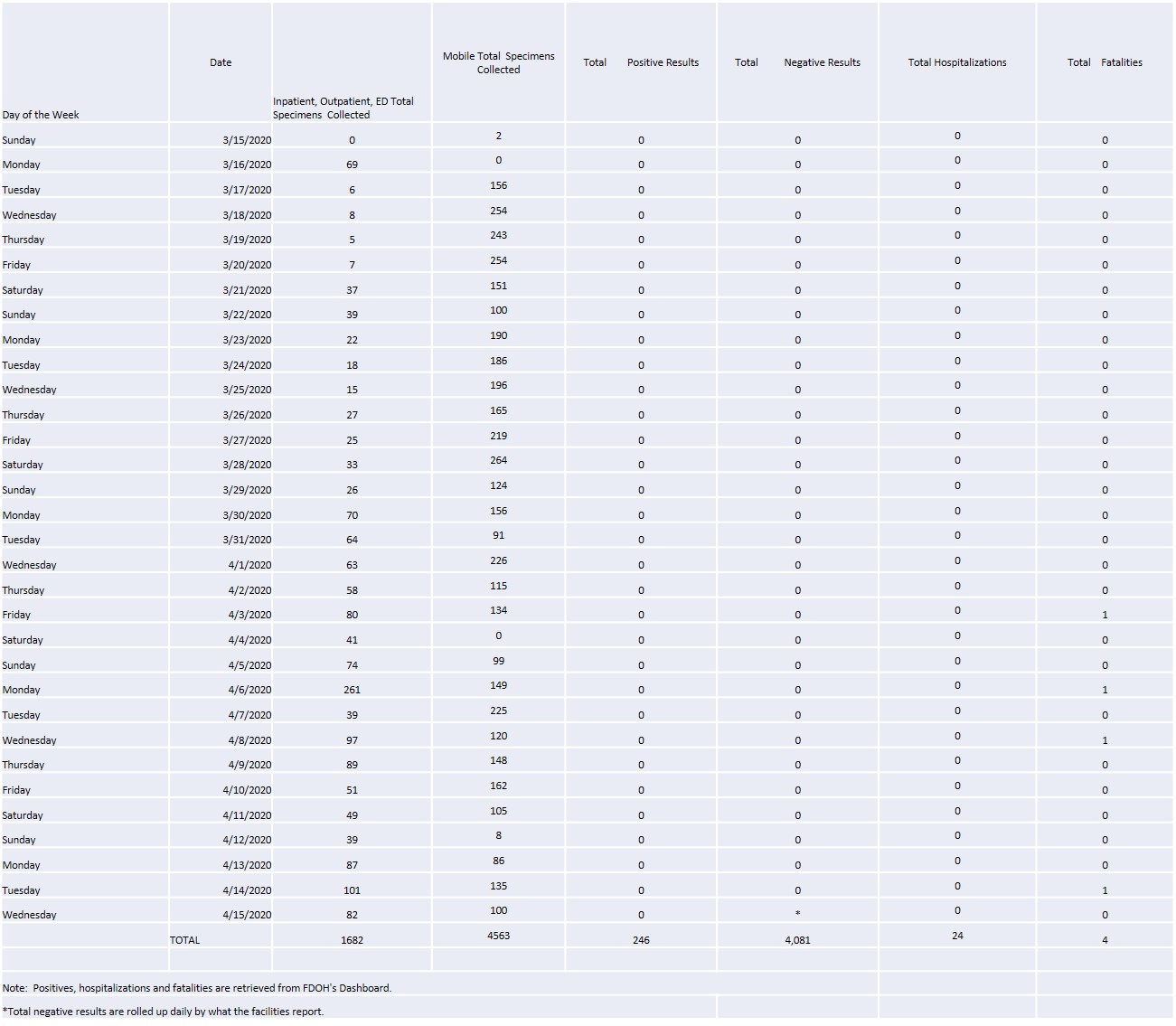Viewport: 1176px width, 1026px height.
Task: Select the total positives cell 246
Action: point(641,940)
